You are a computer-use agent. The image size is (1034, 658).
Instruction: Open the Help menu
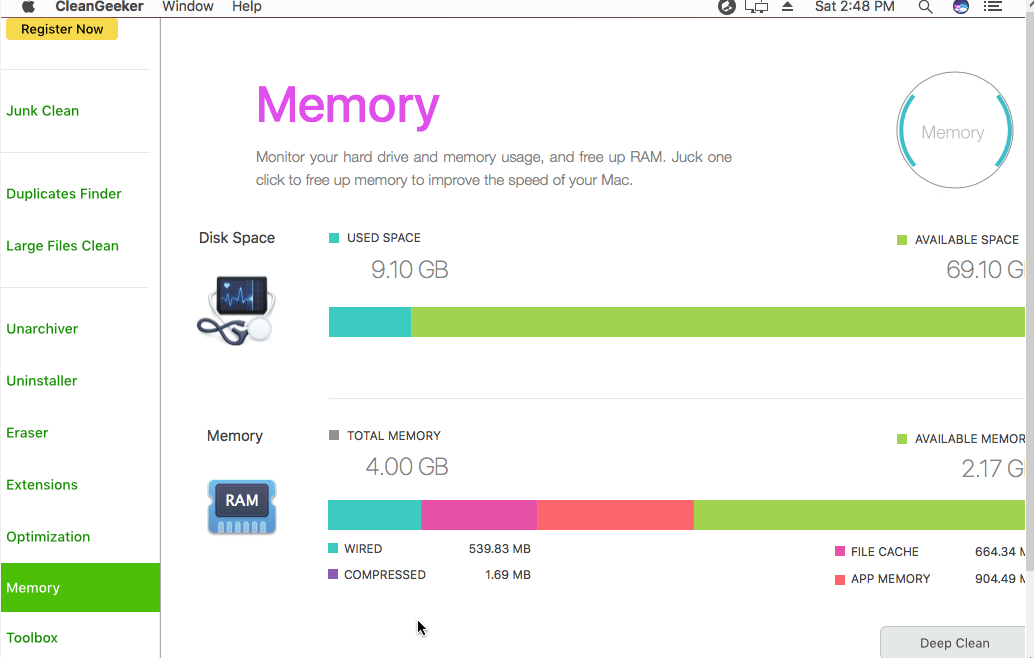[x=248, y=7]
